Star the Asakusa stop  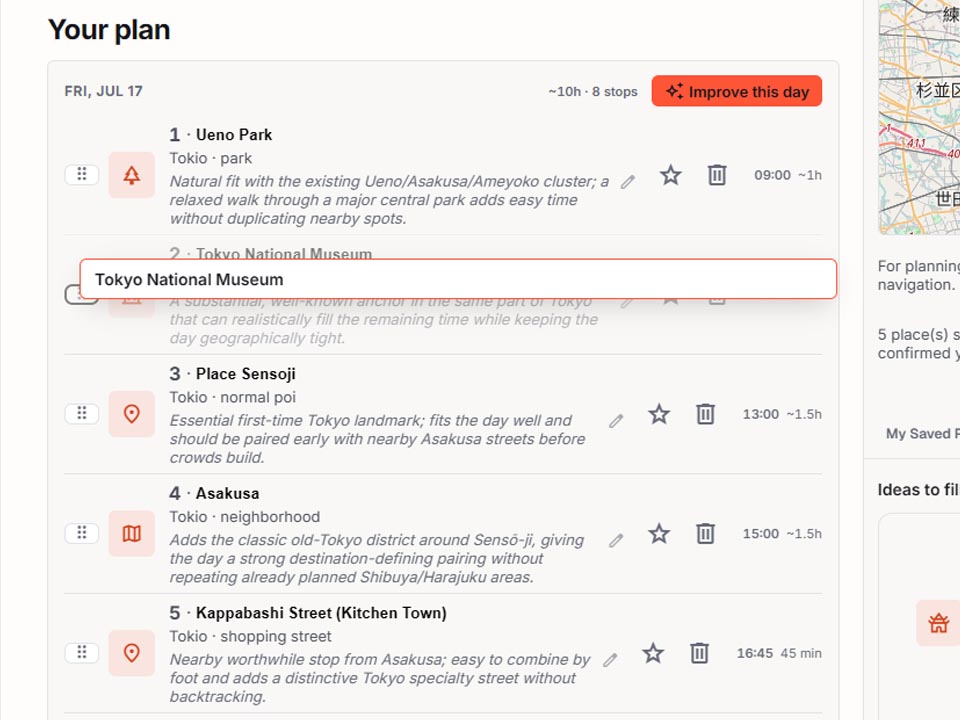click(x=659, y=534)
